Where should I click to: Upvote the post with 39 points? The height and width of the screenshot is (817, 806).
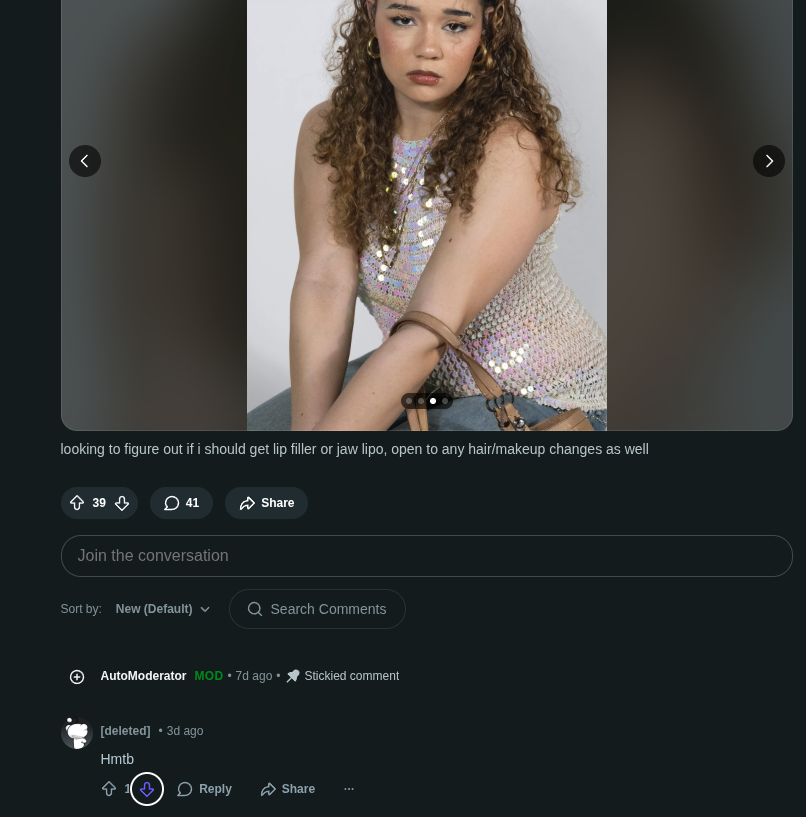click(77, 503)
